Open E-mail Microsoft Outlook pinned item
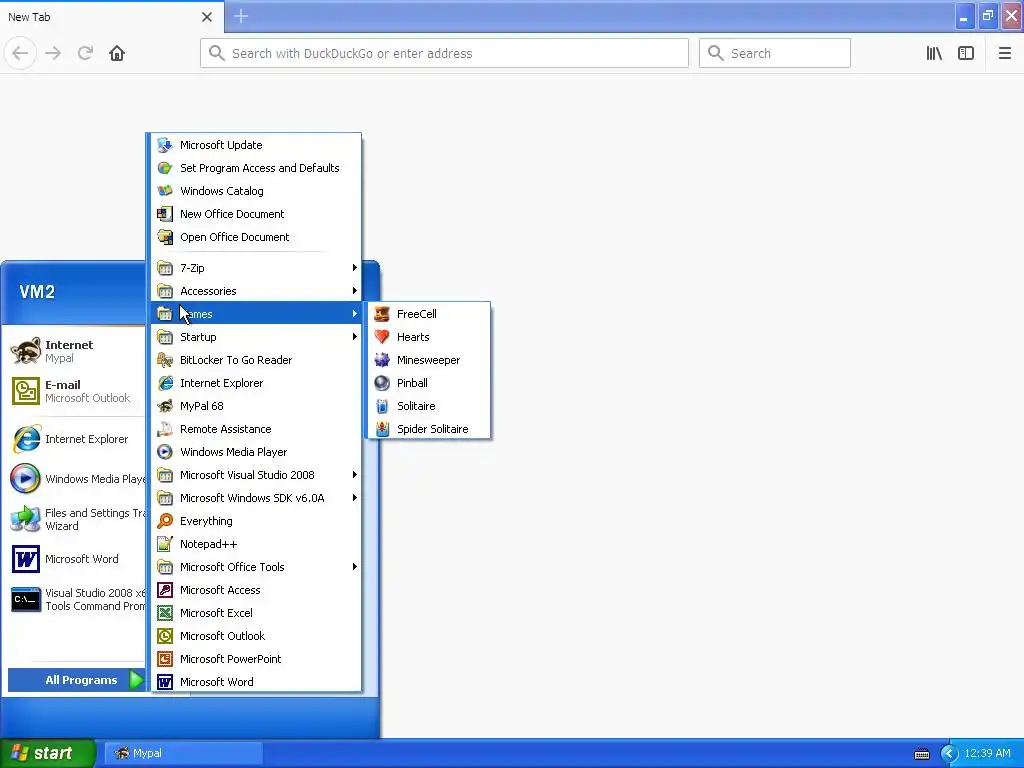The height and width of the screenshot is (768, 1024). point(75,391)
